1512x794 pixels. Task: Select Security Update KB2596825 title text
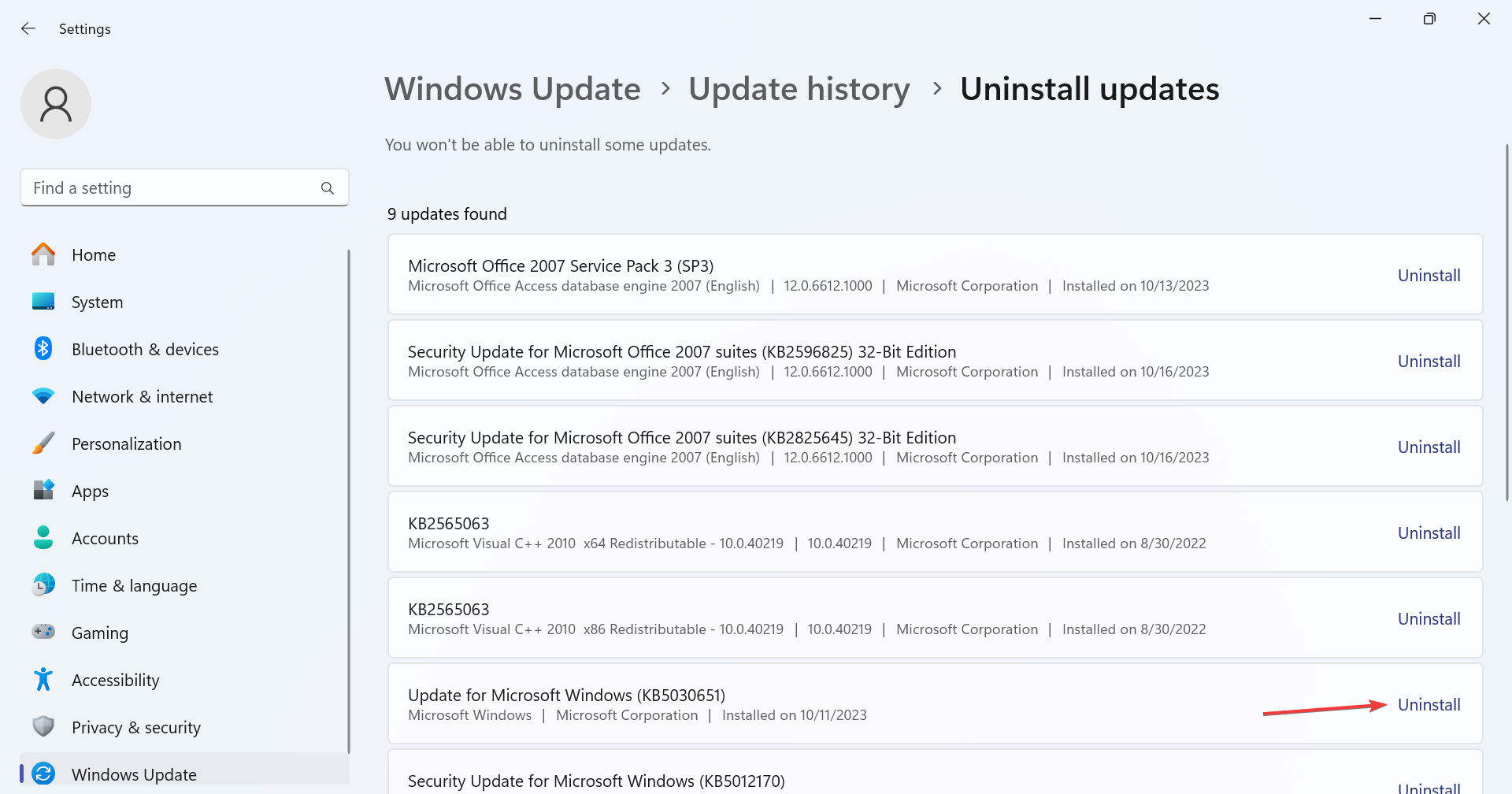coord(682,352)
